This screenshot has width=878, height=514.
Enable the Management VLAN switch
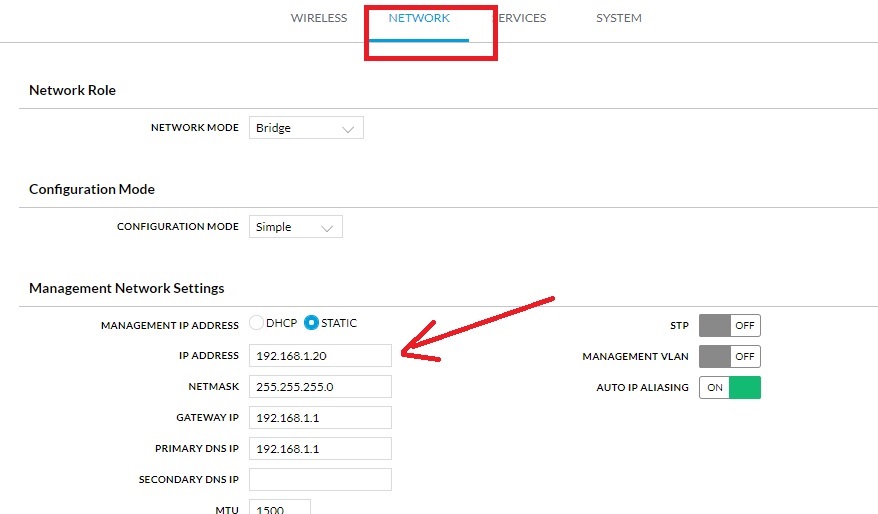click(x=729, y=356)
